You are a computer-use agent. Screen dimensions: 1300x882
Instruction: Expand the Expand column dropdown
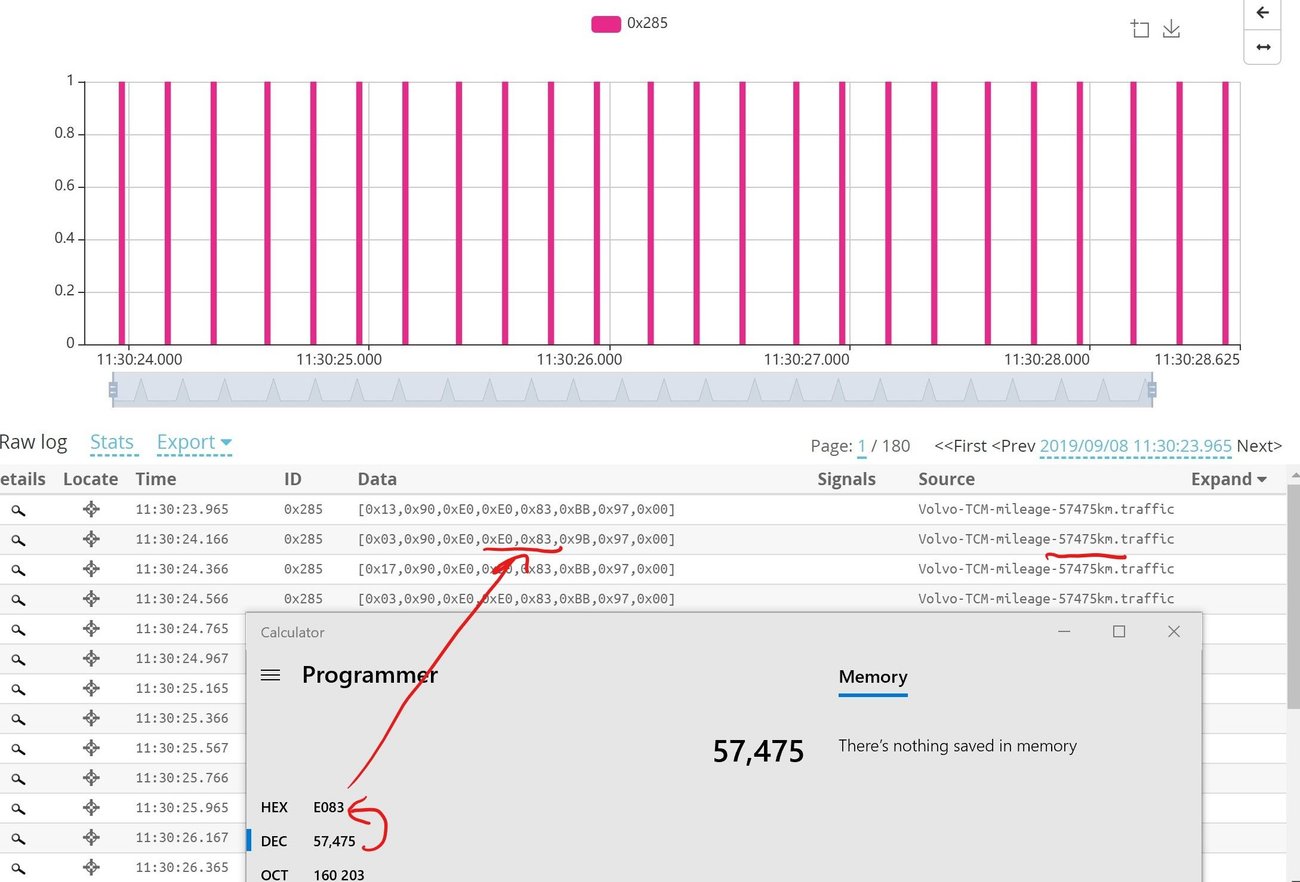(x=1228, y=479)
